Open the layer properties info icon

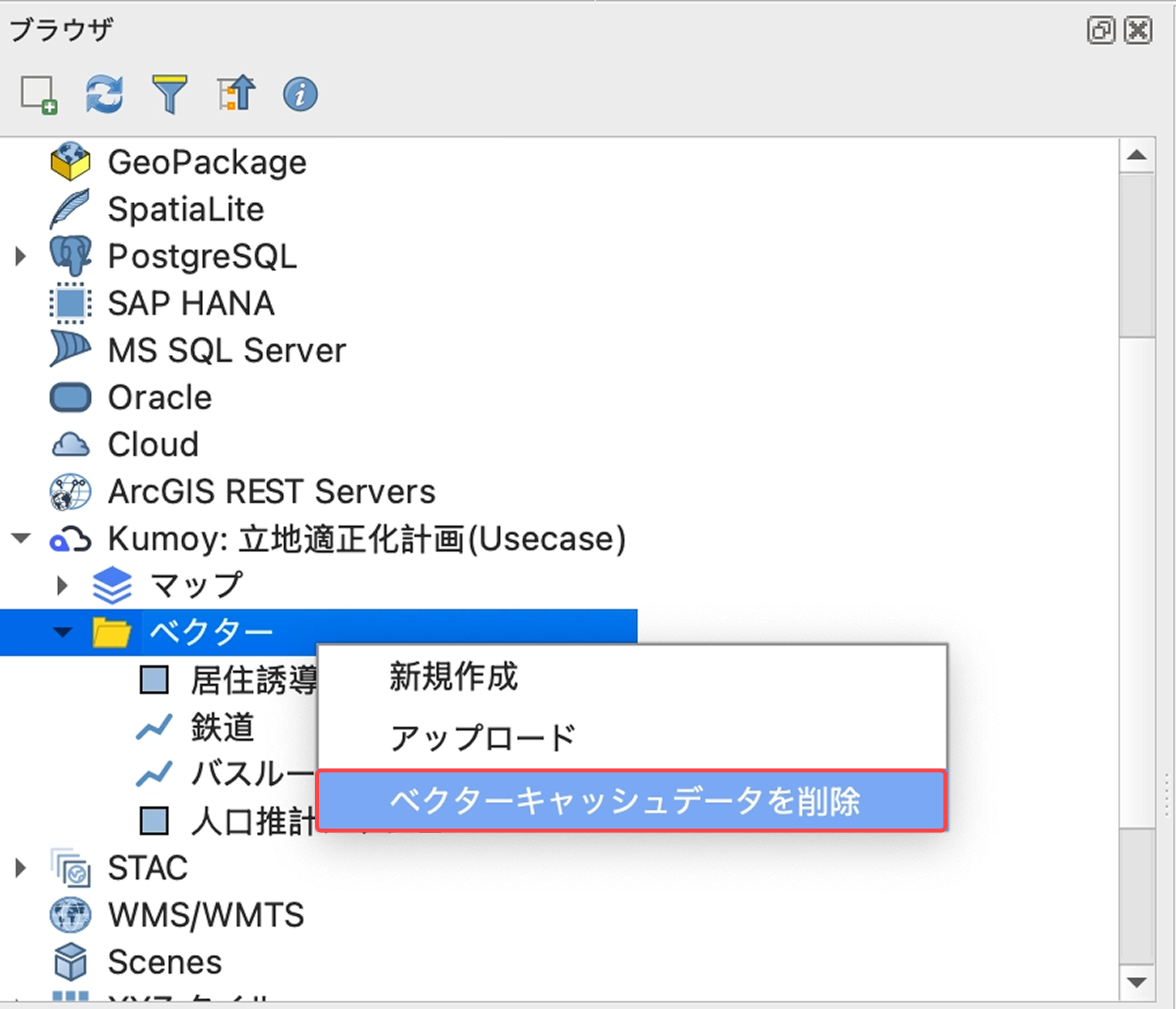click(x=299, y=93)
